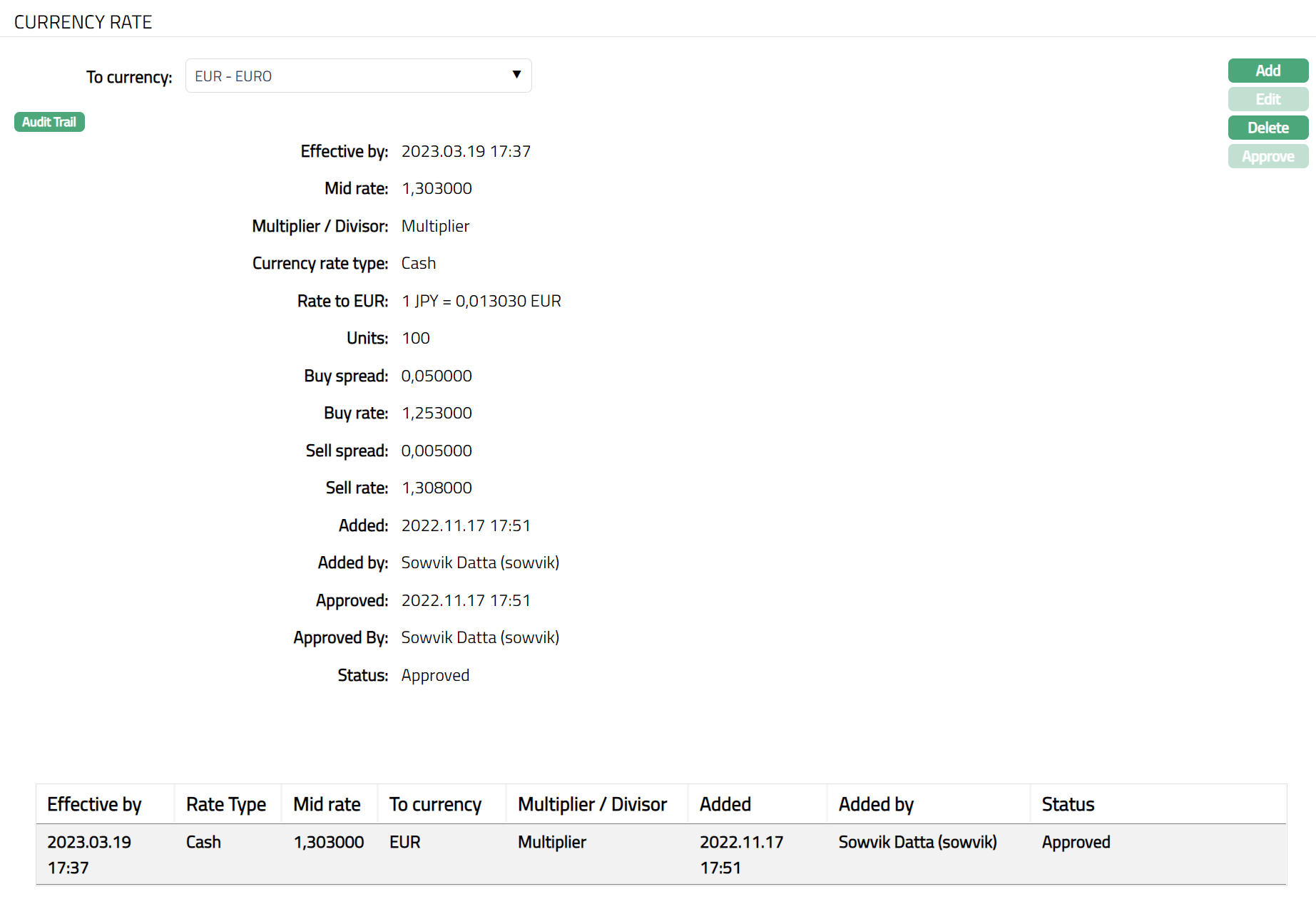Click the Mid rate column header
The image size is (1316, 899).
[x=327, y=804]
